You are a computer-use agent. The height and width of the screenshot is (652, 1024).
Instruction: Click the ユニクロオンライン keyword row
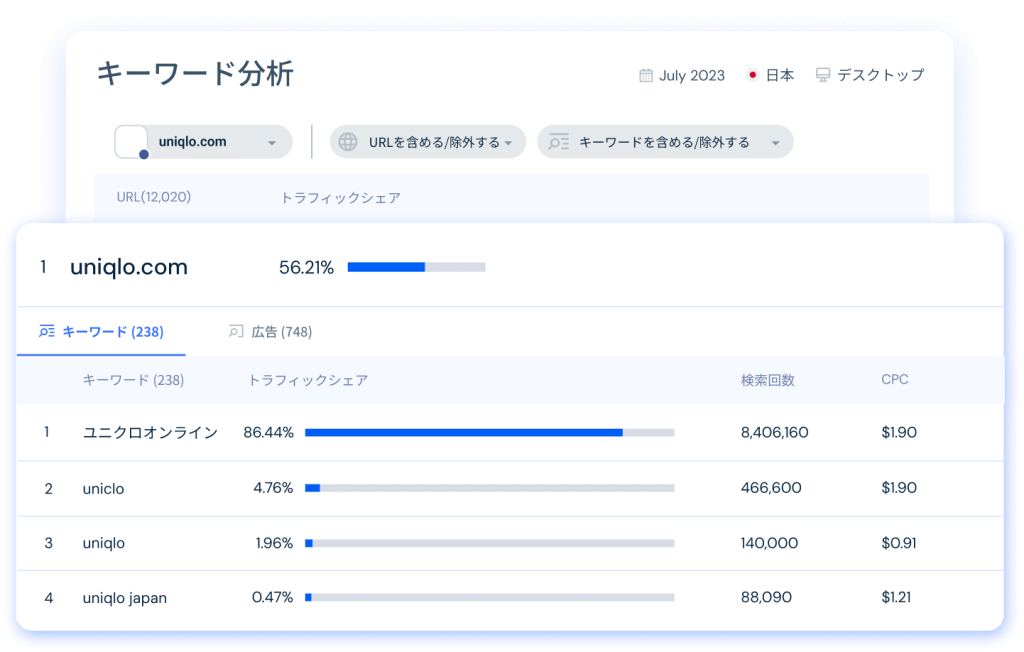[x=150, y=432]
